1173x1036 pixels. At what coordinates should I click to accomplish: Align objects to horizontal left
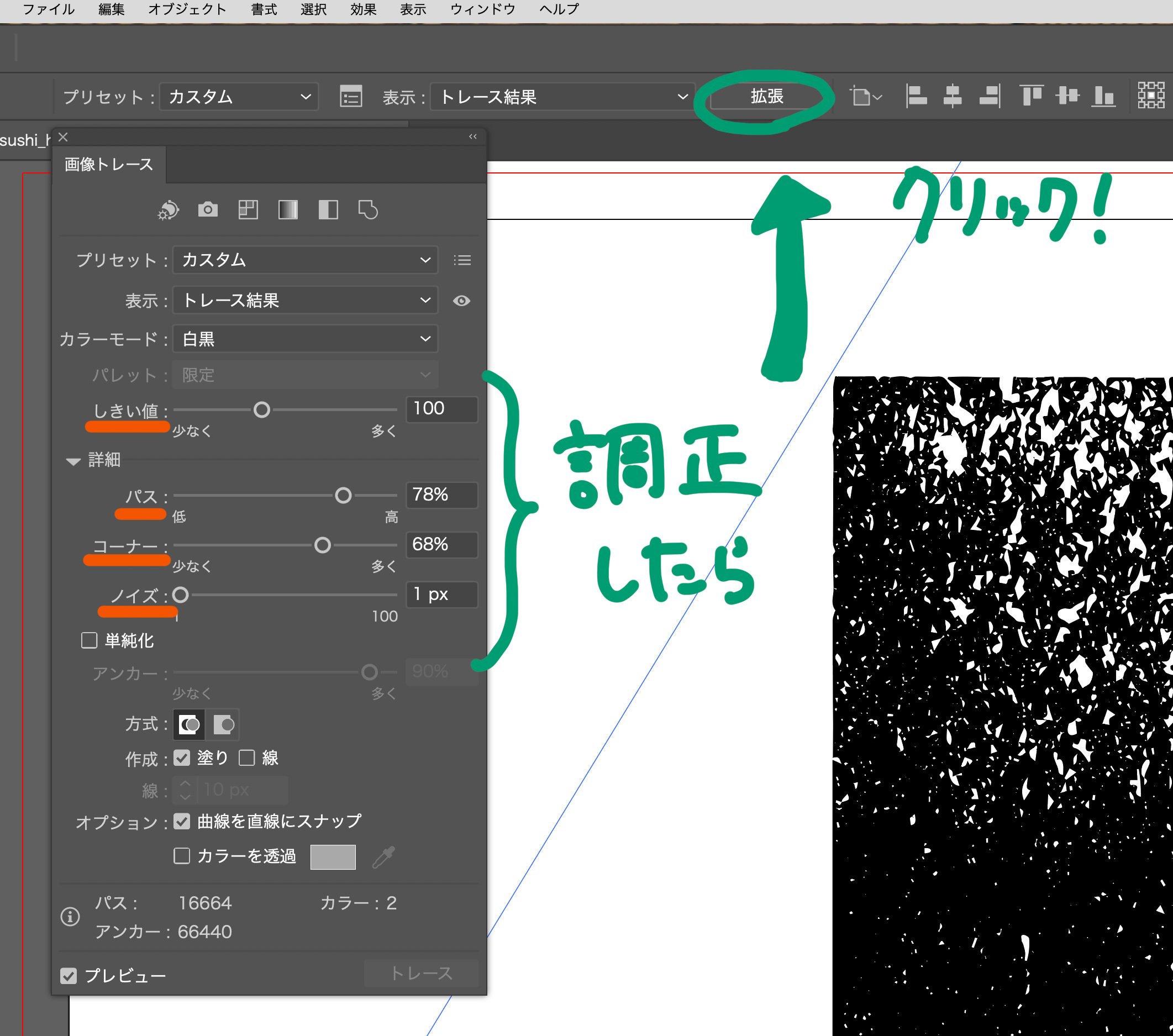tap(917, 96)
